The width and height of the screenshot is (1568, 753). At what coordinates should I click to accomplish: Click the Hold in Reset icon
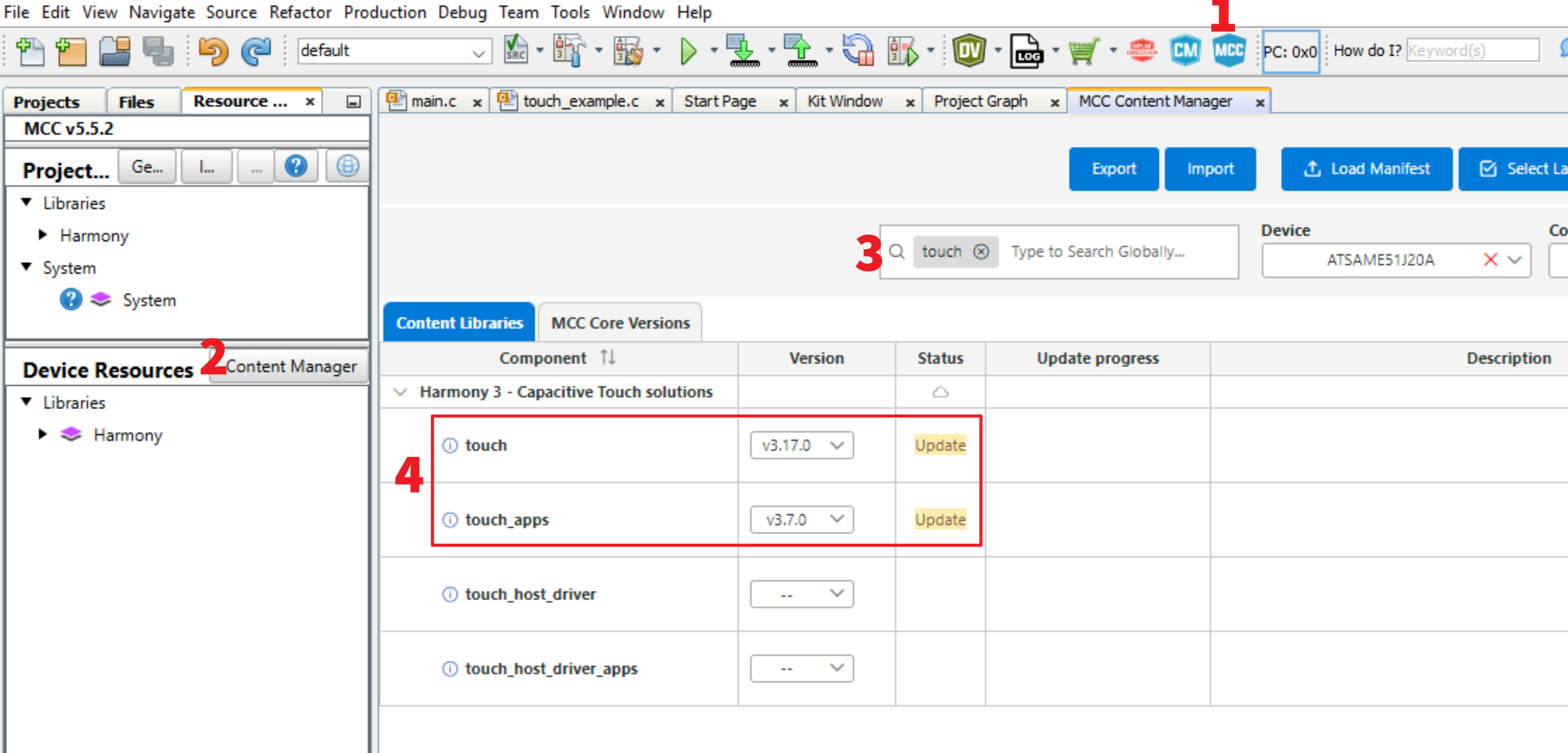coord(858,50)
